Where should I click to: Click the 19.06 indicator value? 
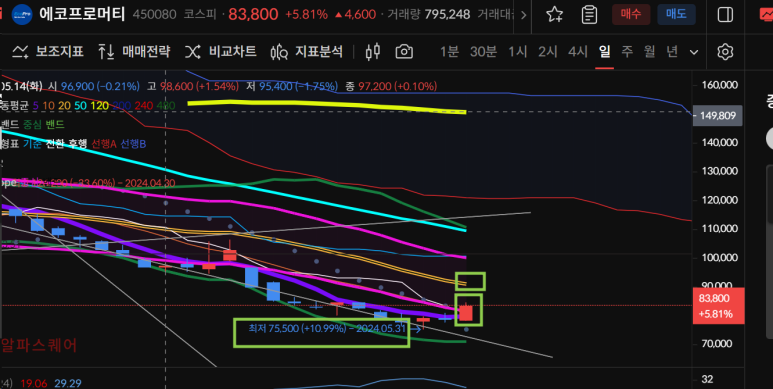coord(34,383)
